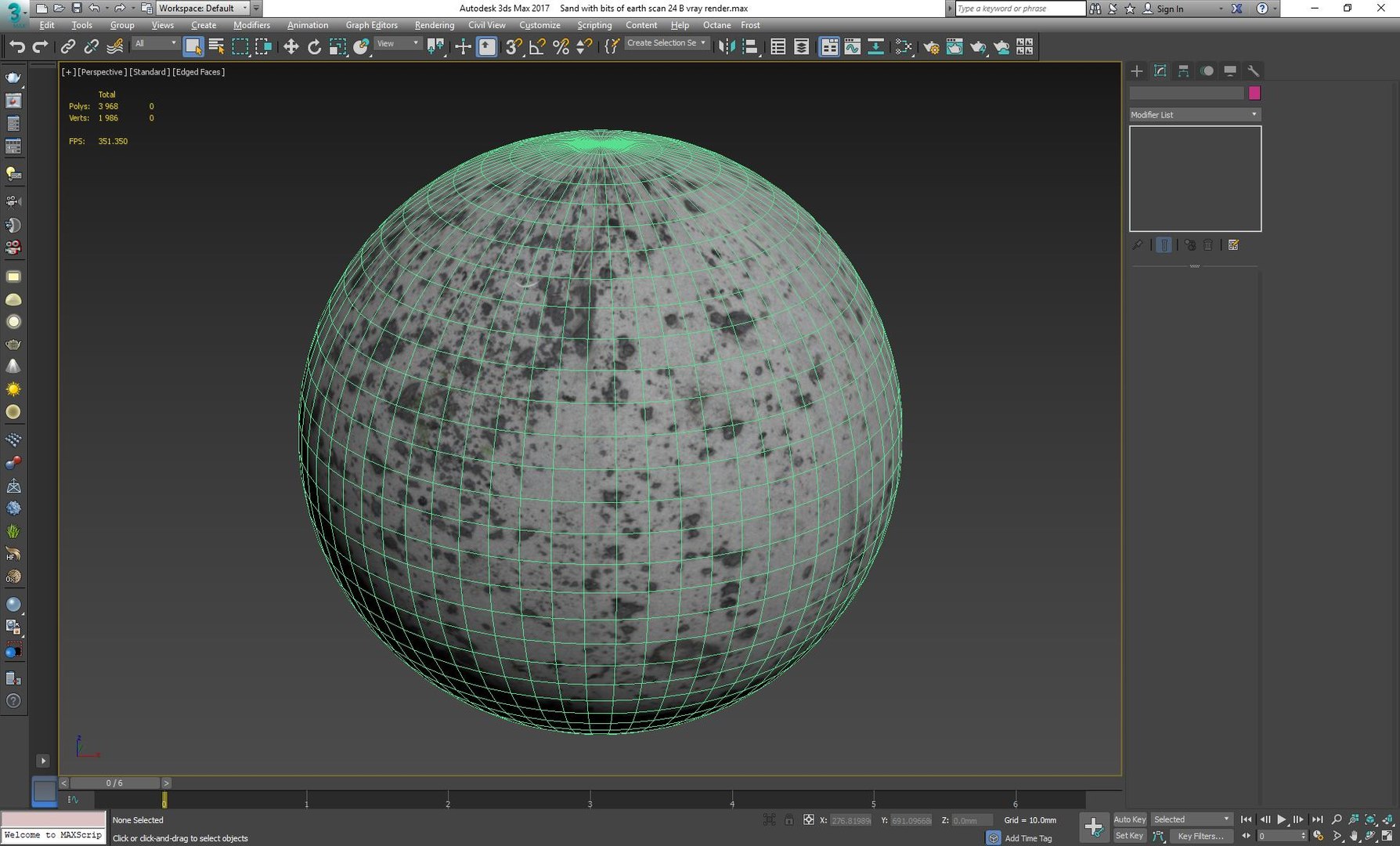Open the key filter Selected dropdown
The width and height of the screenshot is (1400, 846).
pyautogui.click(x=1192, y=819)
